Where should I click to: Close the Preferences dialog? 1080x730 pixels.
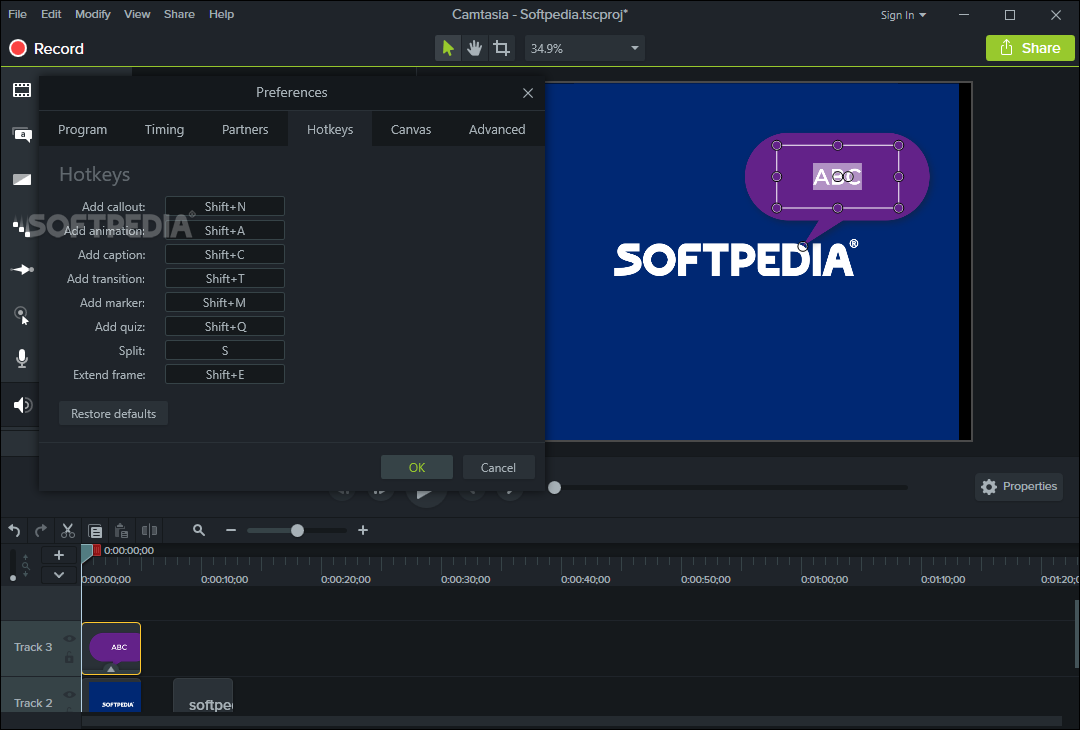point(528,93)
